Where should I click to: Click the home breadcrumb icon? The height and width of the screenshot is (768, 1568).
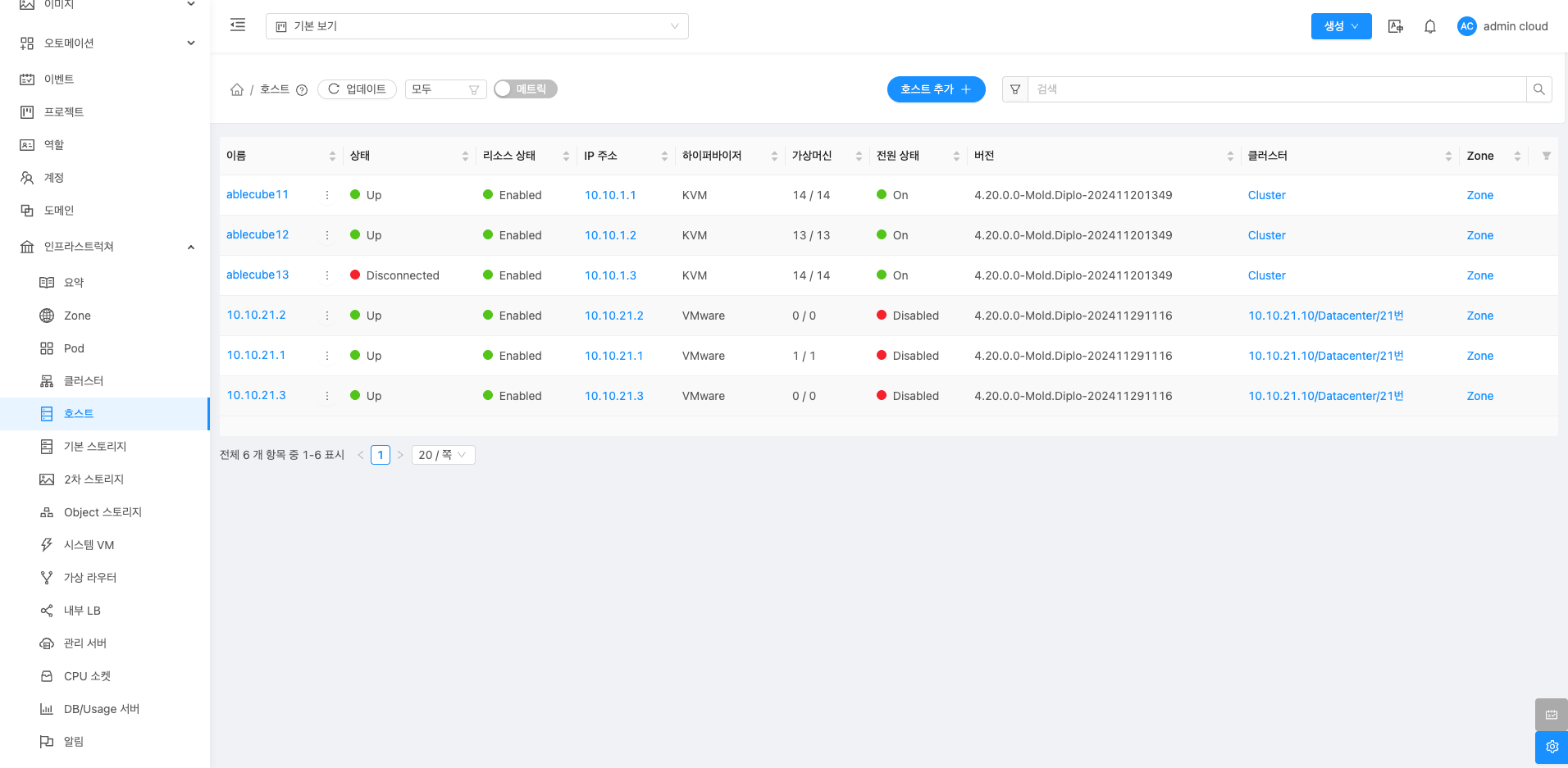click(237, 89)
